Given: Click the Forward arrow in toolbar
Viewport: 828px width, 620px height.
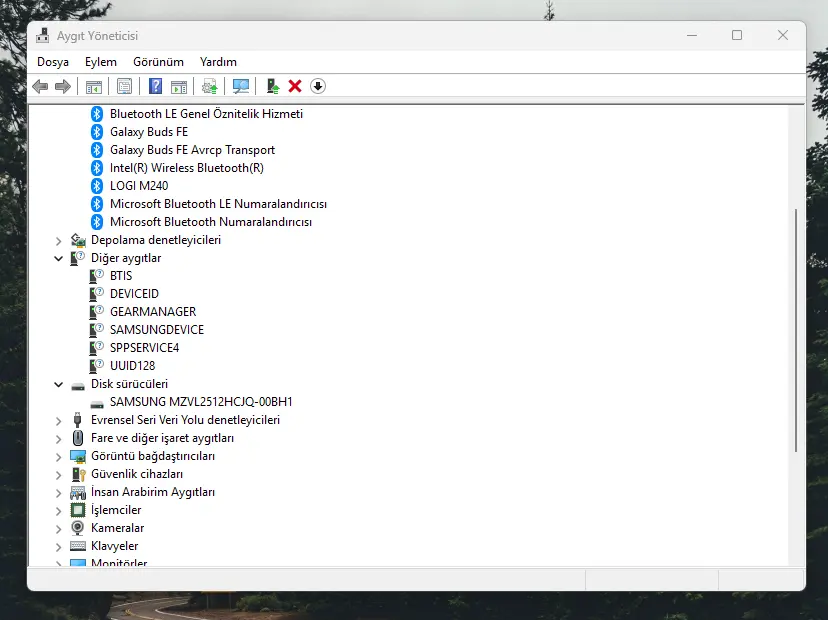Looking at the screenshot, I should coord(63,86).
